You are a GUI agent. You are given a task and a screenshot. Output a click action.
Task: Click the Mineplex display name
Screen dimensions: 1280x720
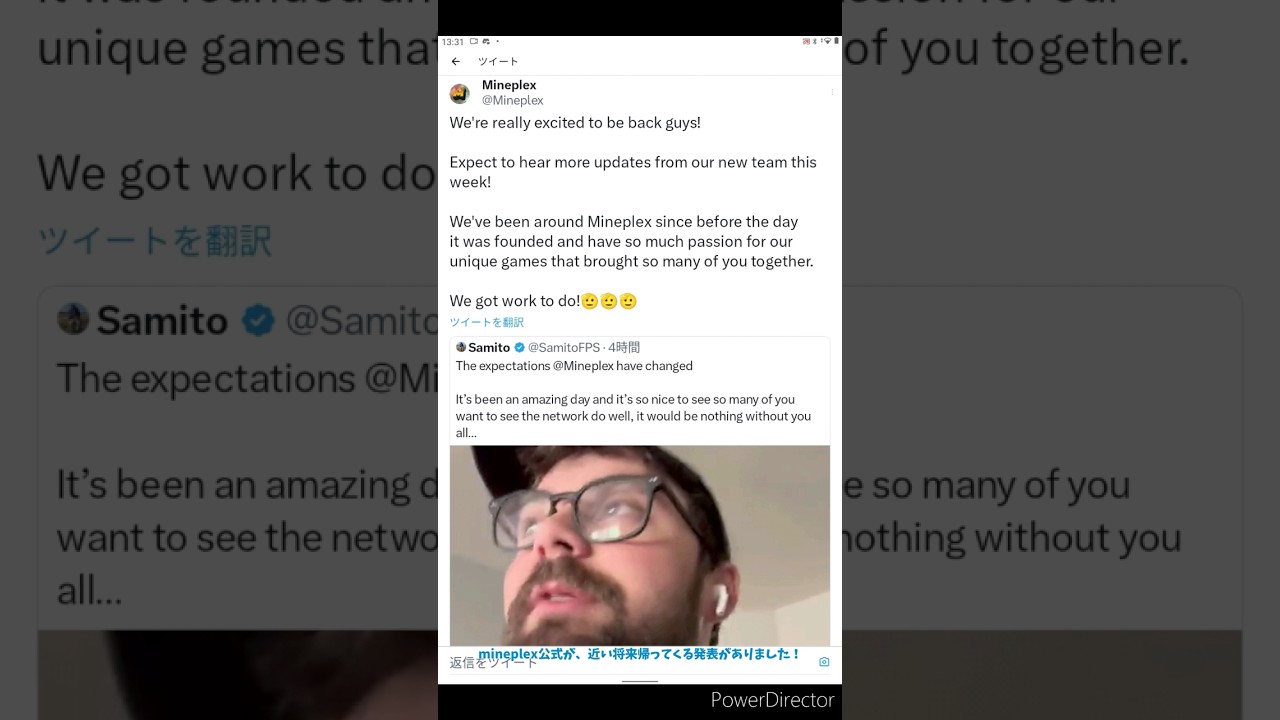509,85
